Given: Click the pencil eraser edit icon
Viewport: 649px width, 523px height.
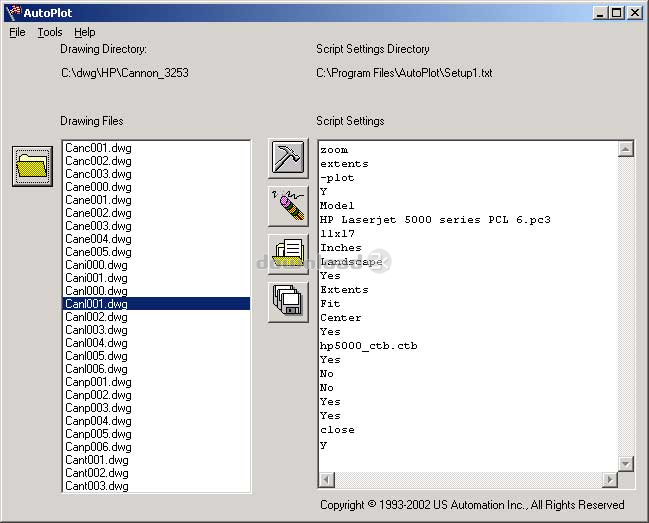Looking at the screenshot, I should click(x=288, y=206).
